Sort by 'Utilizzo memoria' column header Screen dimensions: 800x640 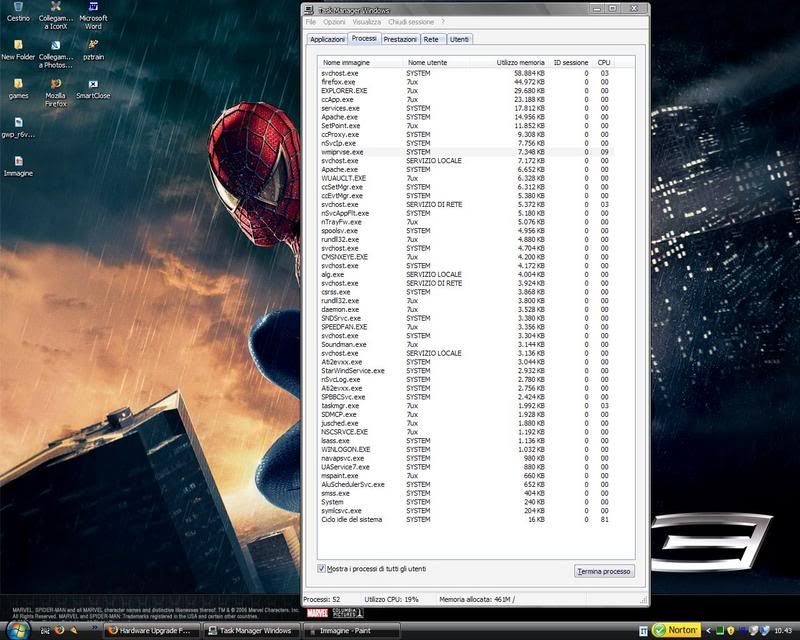pyautogui.click(x=520, y=62)
